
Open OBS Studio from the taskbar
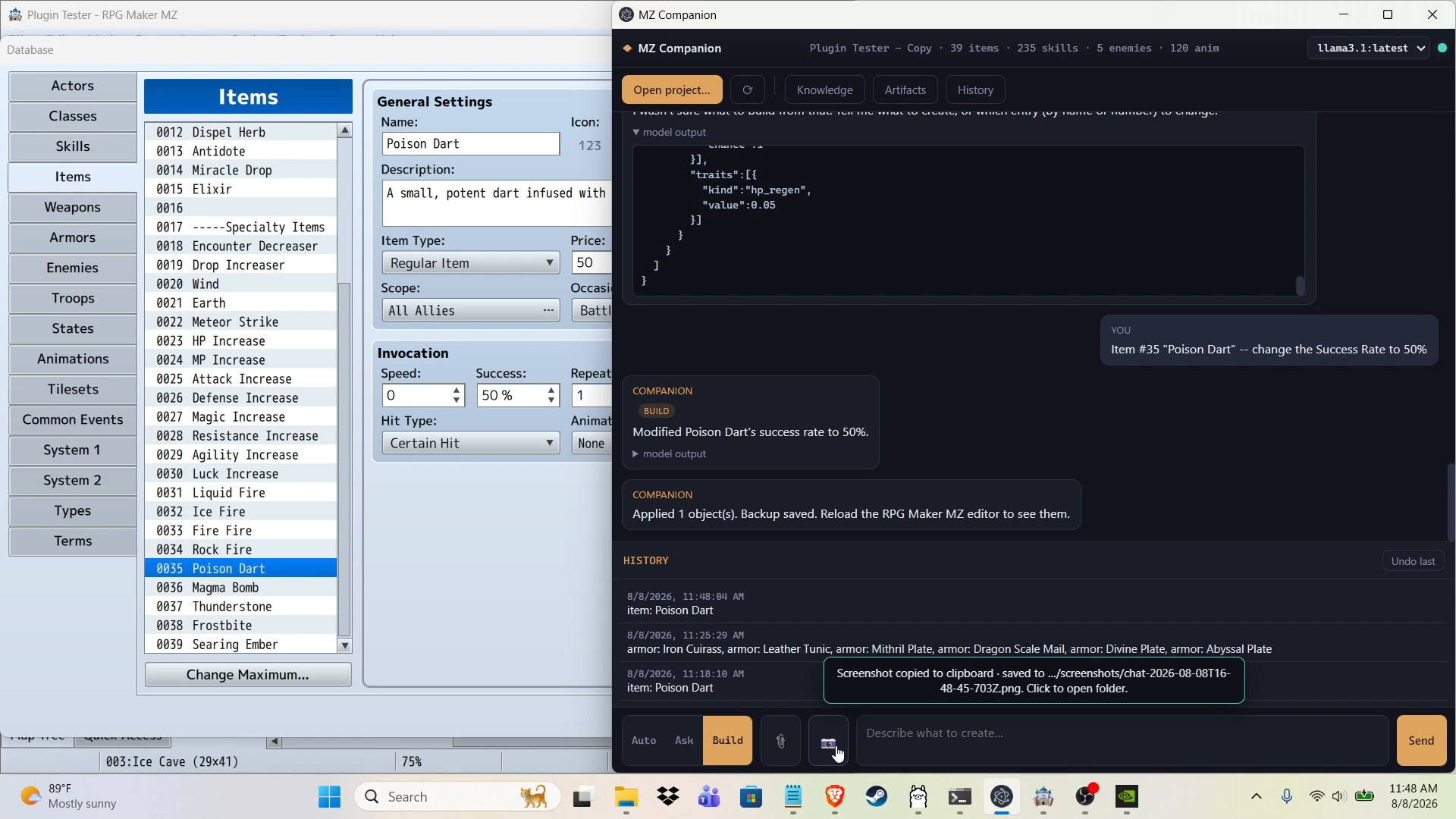pos(1085,796)
